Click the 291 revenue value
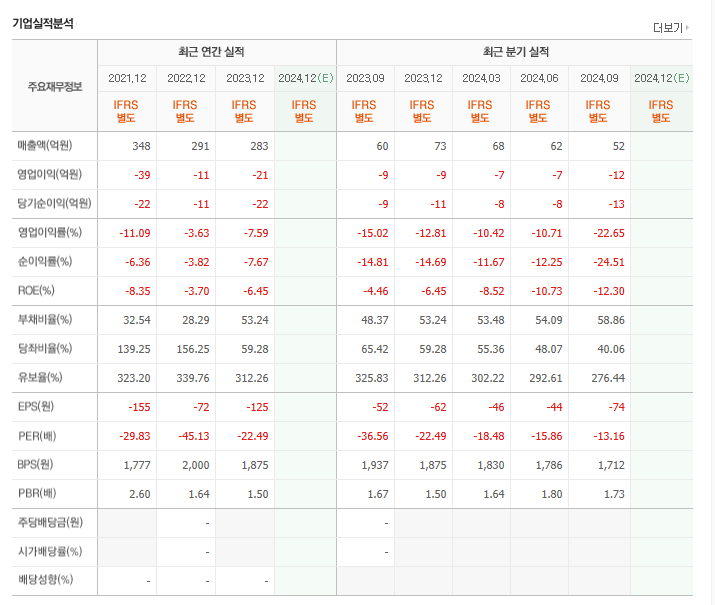 [201, 146]
